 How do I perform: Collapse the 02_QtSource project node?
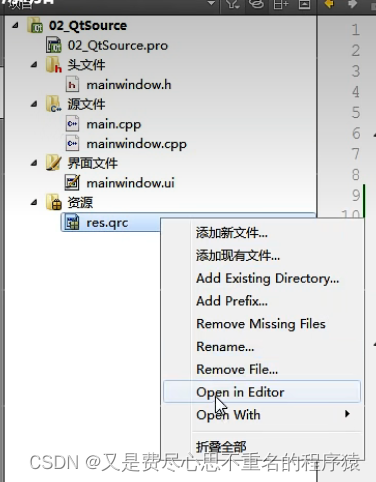click(15, 25)
